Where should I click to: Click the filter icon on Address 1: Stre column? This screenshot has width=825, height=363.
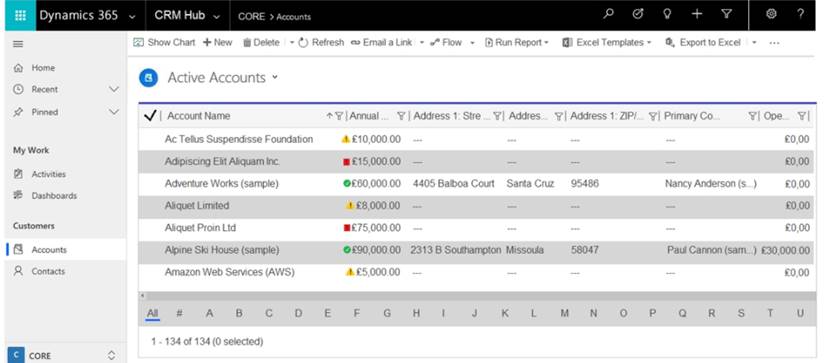(x=497, y=116)
